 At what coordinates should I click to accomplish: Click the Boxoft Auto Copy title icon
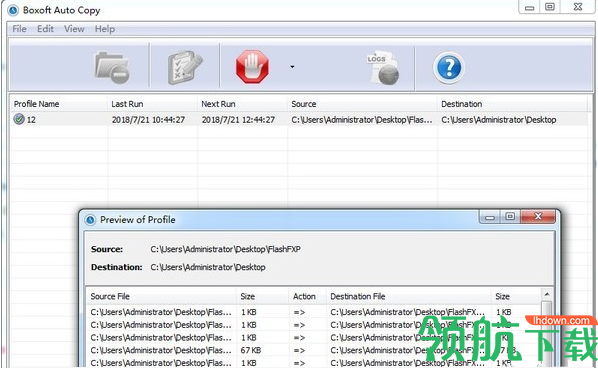point(13,10)
